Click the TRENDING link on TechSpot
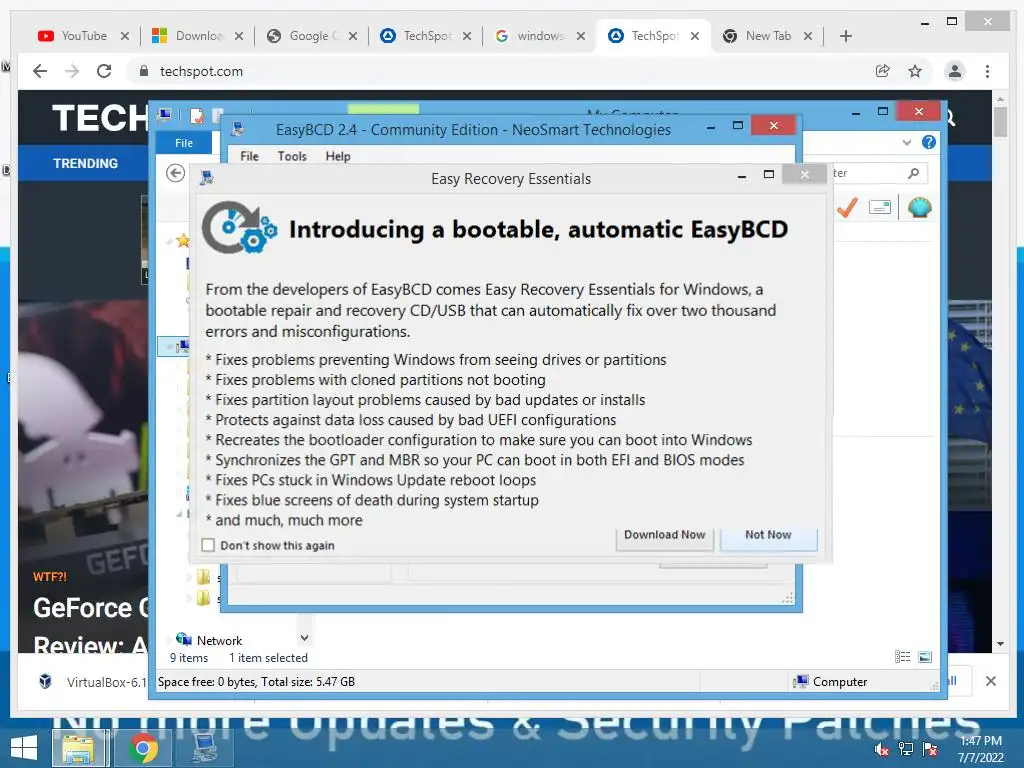1024x768 pixels. pos(86,163)
